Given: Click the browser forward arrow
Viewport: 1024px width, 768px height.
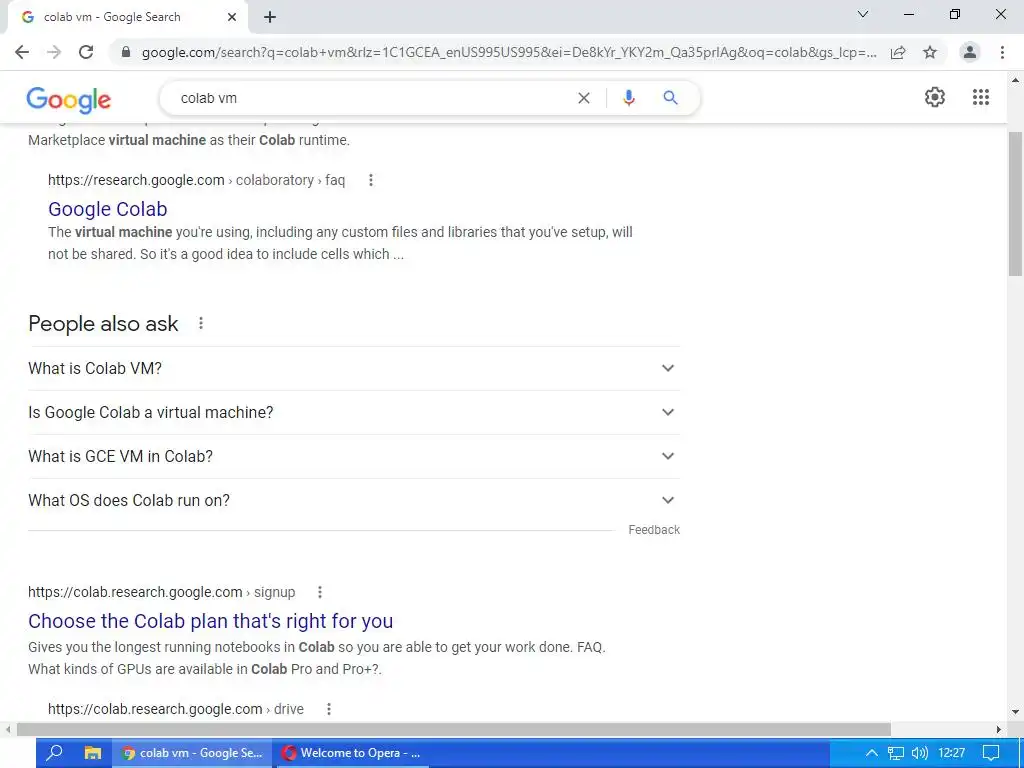Looking at the screenshot, I should 54,52.
